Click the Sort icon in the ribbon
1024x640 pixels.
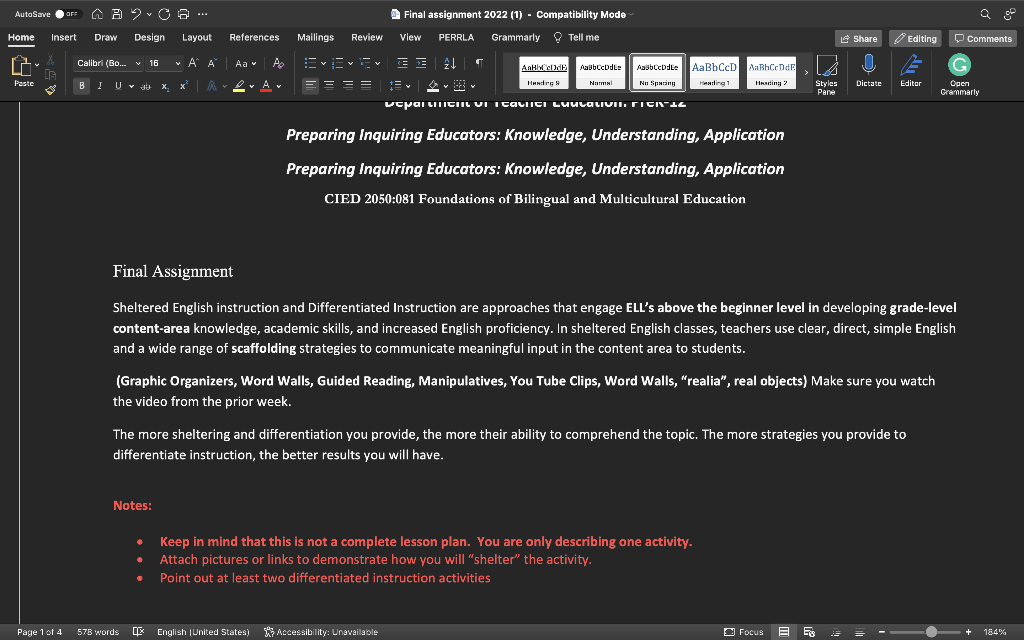pyautogui.click(x=450, y=63)
